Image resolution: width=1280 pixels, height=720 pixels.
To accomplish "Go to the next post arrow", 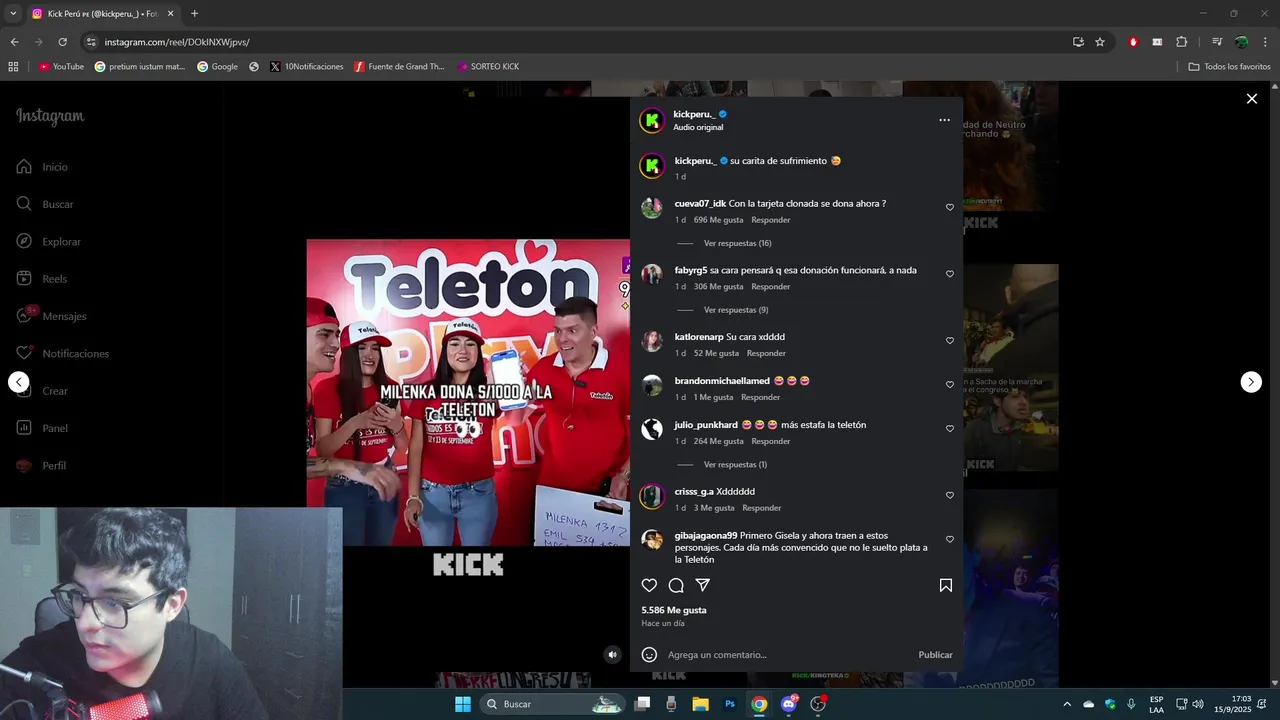I will [1251, 382].
